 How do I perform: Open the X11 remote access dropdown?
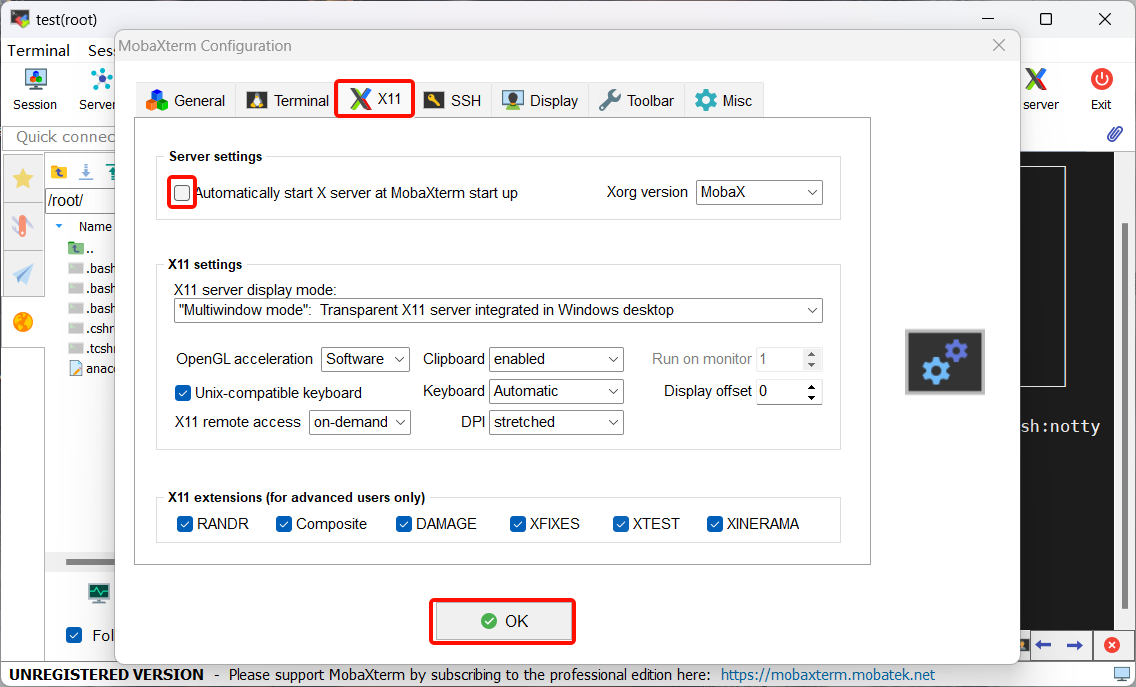point(359,422)
